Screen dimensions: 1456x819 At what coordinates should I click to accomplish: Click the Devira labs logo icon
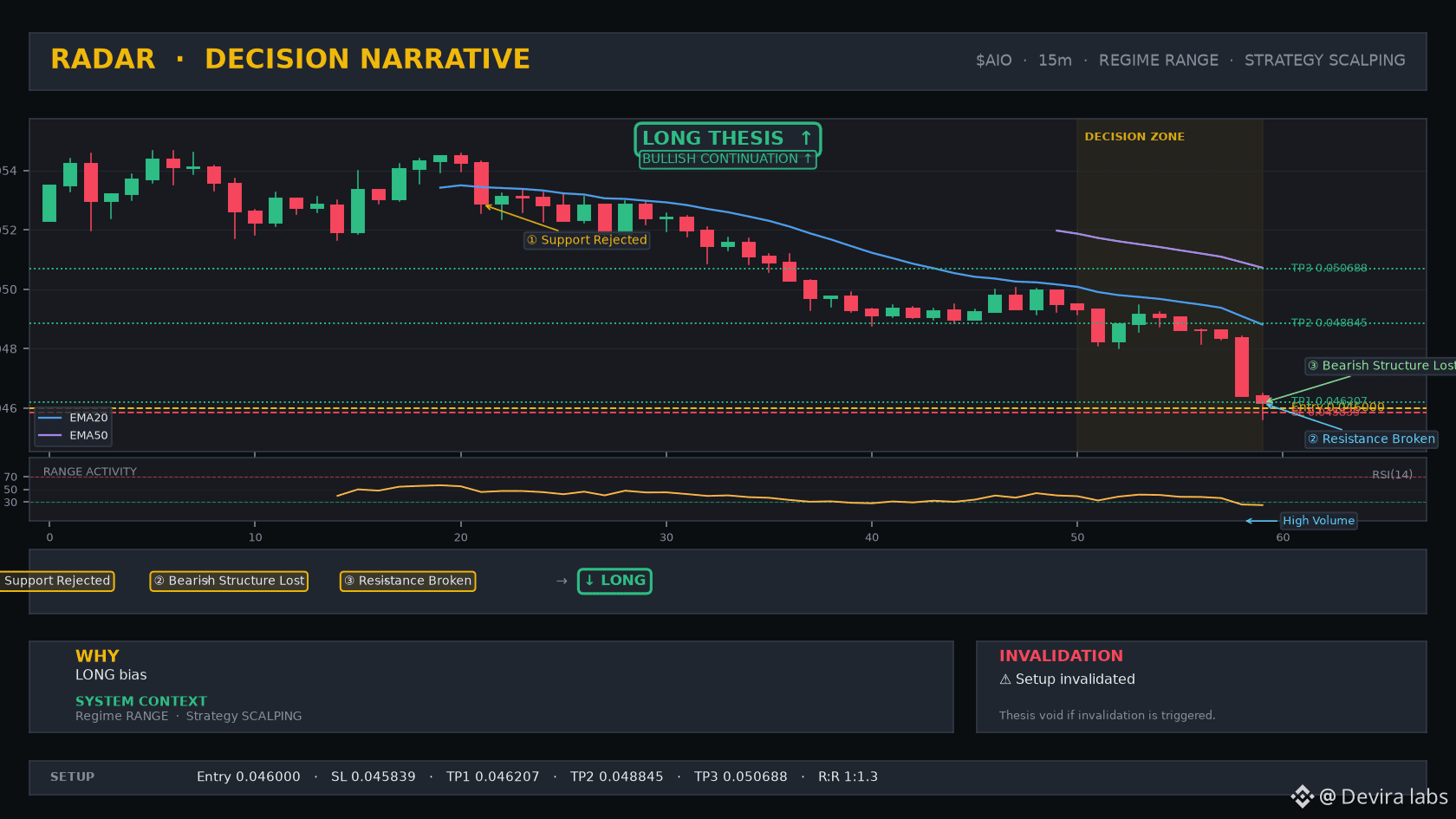click(x=1302, y=796)
